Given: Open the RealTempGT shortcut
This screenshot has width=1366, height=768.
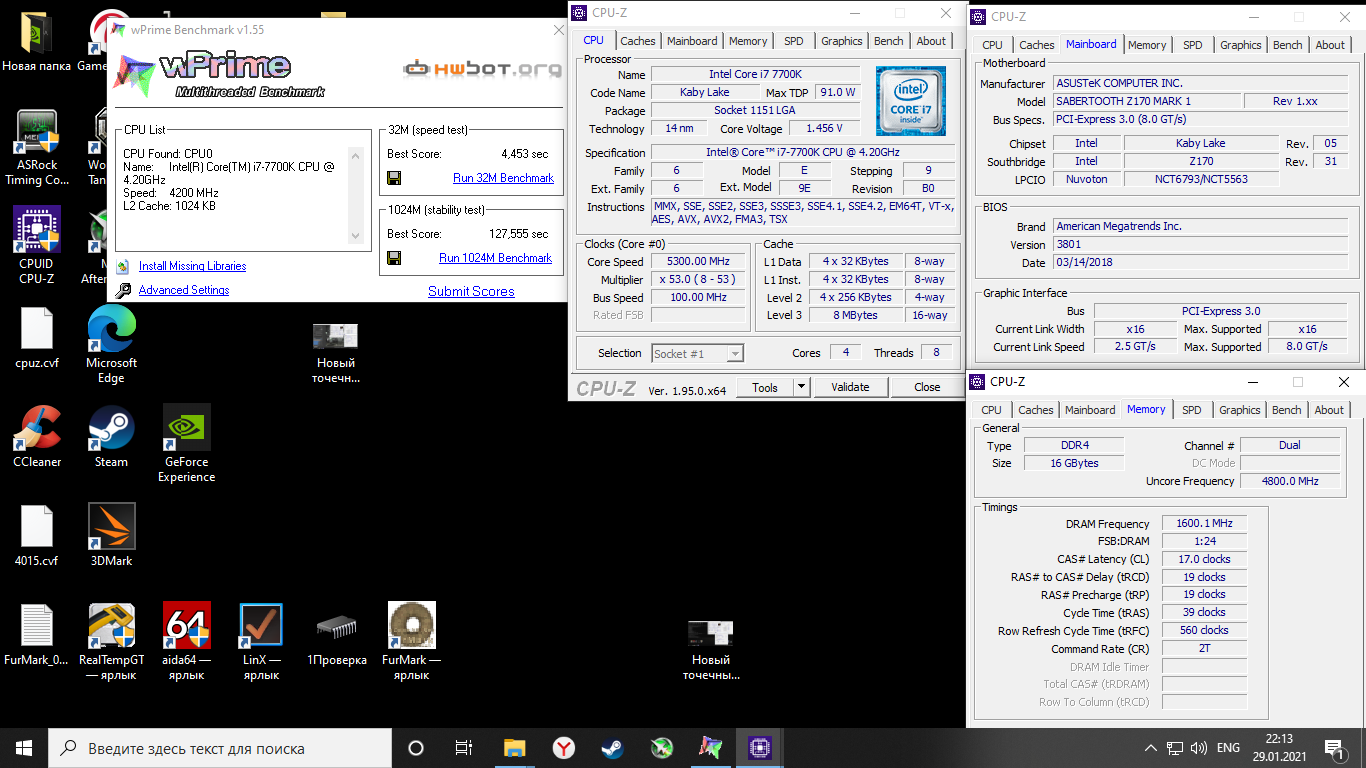Looking at the screenshot, I should coord(111,642).
